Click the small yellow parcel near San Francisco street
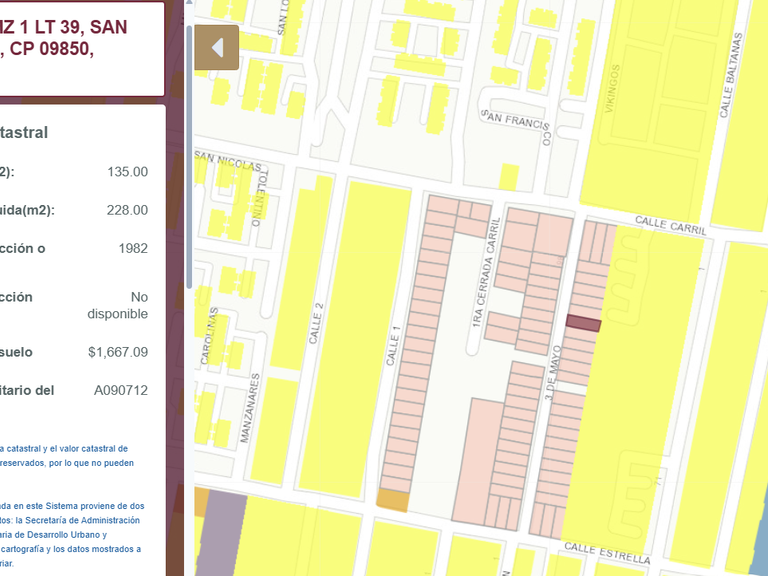The width and height of the screenshot is (768, 576). pos(509,177)
